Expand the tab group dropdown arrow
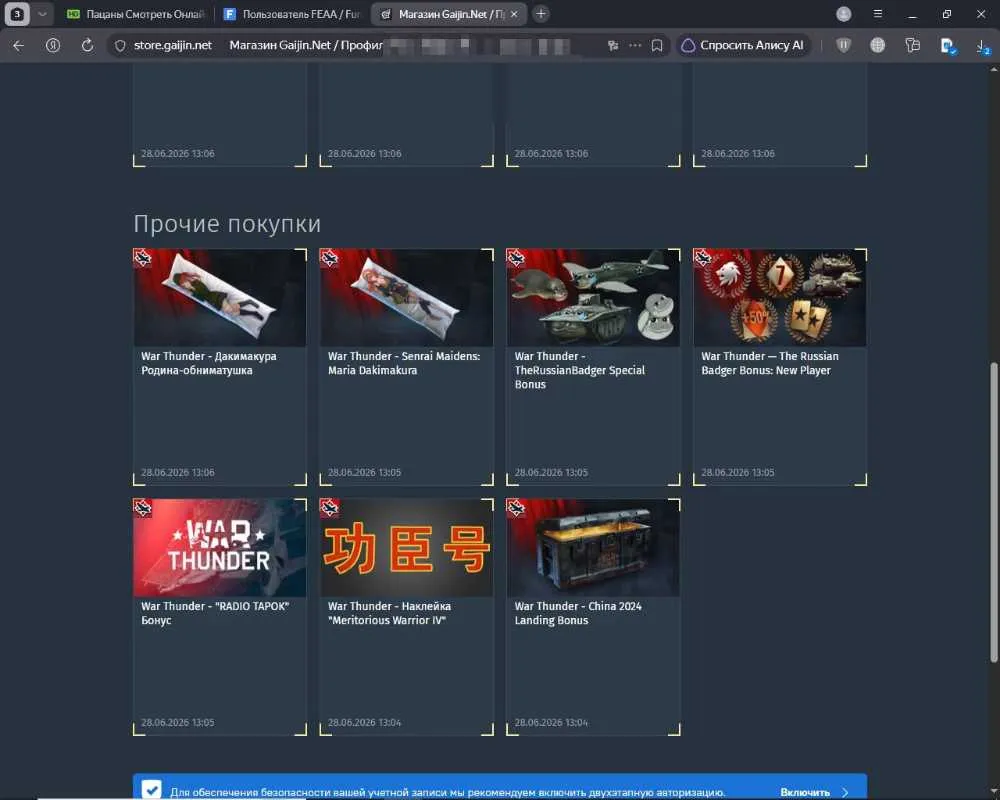1000x800 pixels. point(42,14)
